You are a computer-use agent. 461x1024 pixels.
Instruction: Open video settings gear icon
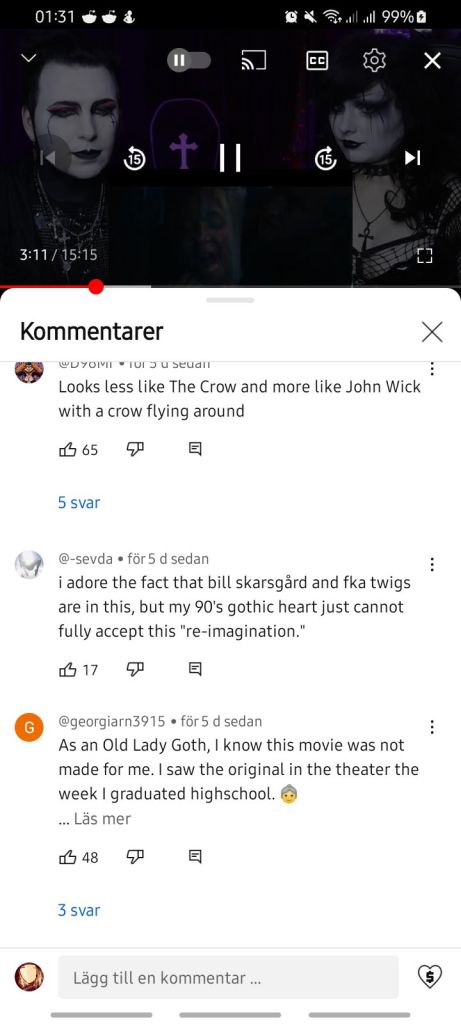coord(374,61)
